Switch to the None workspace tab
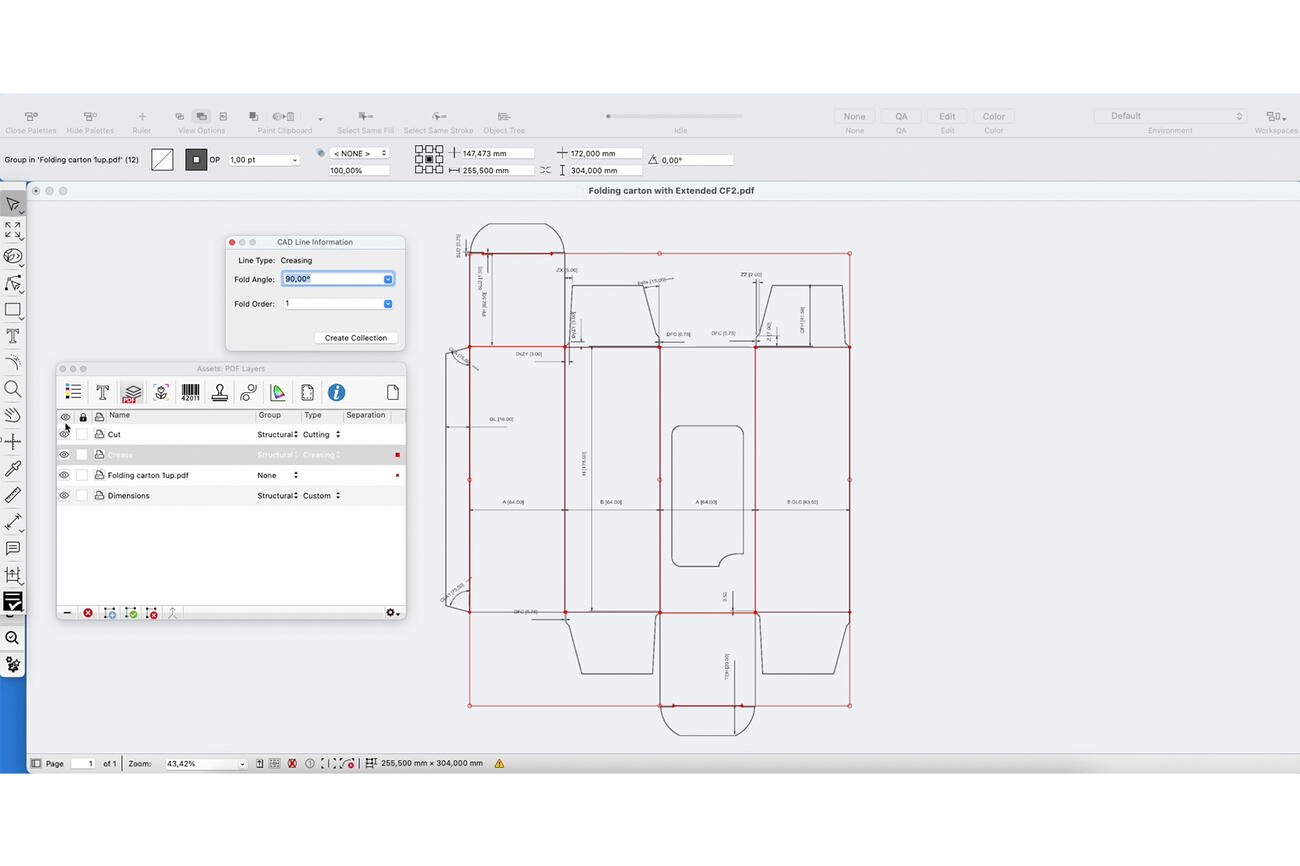The height and width of the screenshot is (866, 1300). (x=854, y=116)
